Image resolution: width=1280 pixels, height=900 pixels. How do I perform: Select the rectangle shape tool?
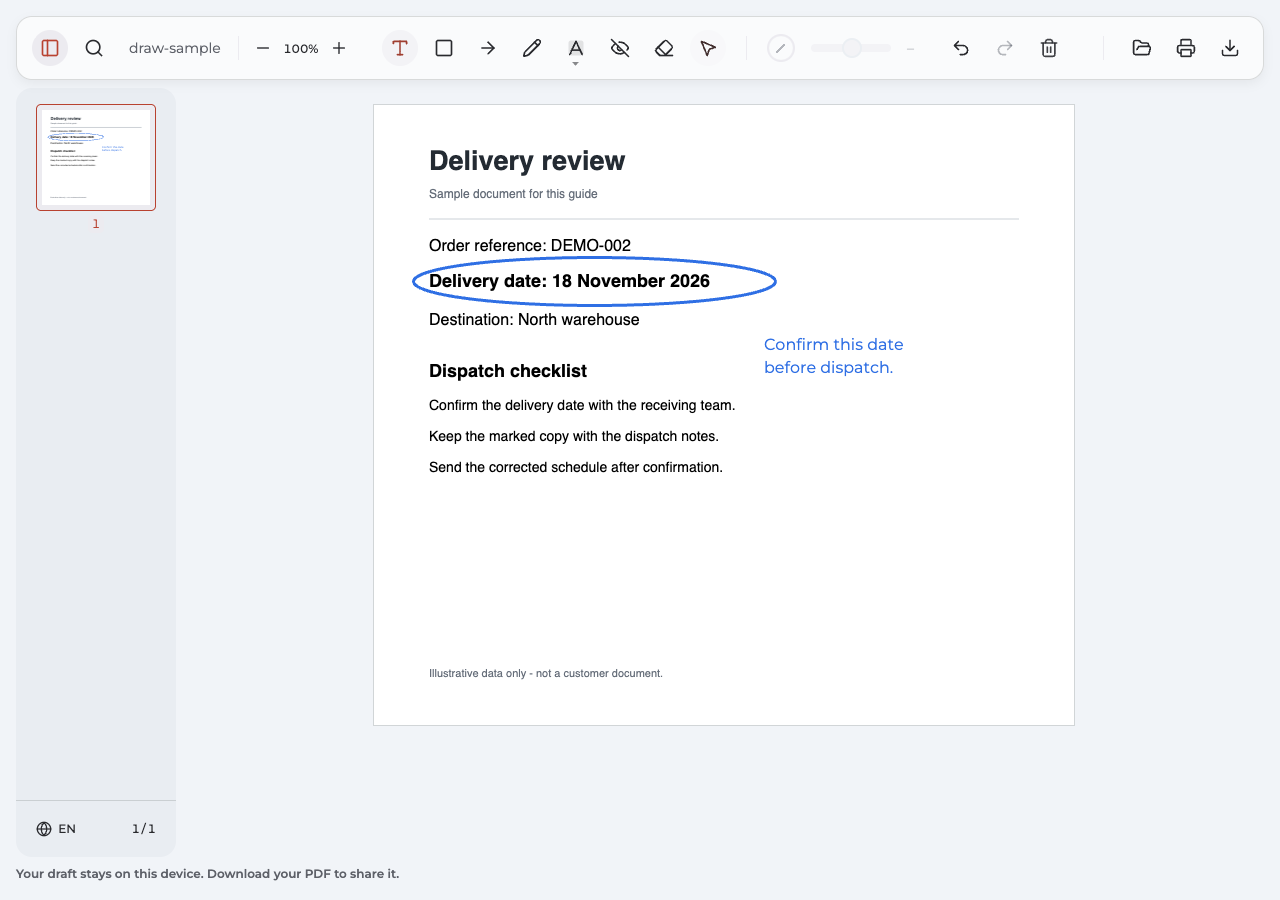tap(444, 48)
